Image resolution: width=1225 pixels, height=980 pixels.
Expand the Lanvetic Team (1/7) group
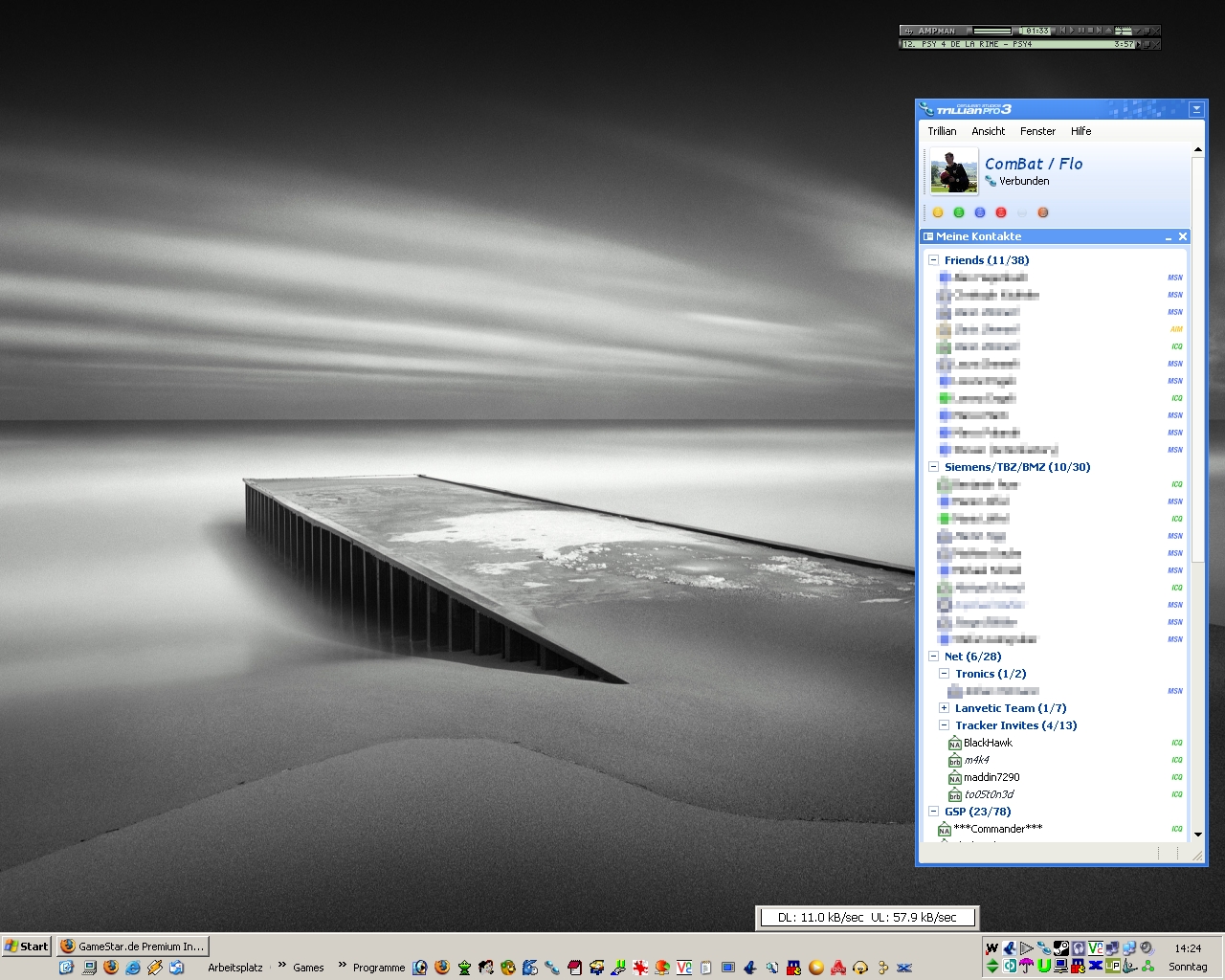pyautogui.click(x=944, y=708)
